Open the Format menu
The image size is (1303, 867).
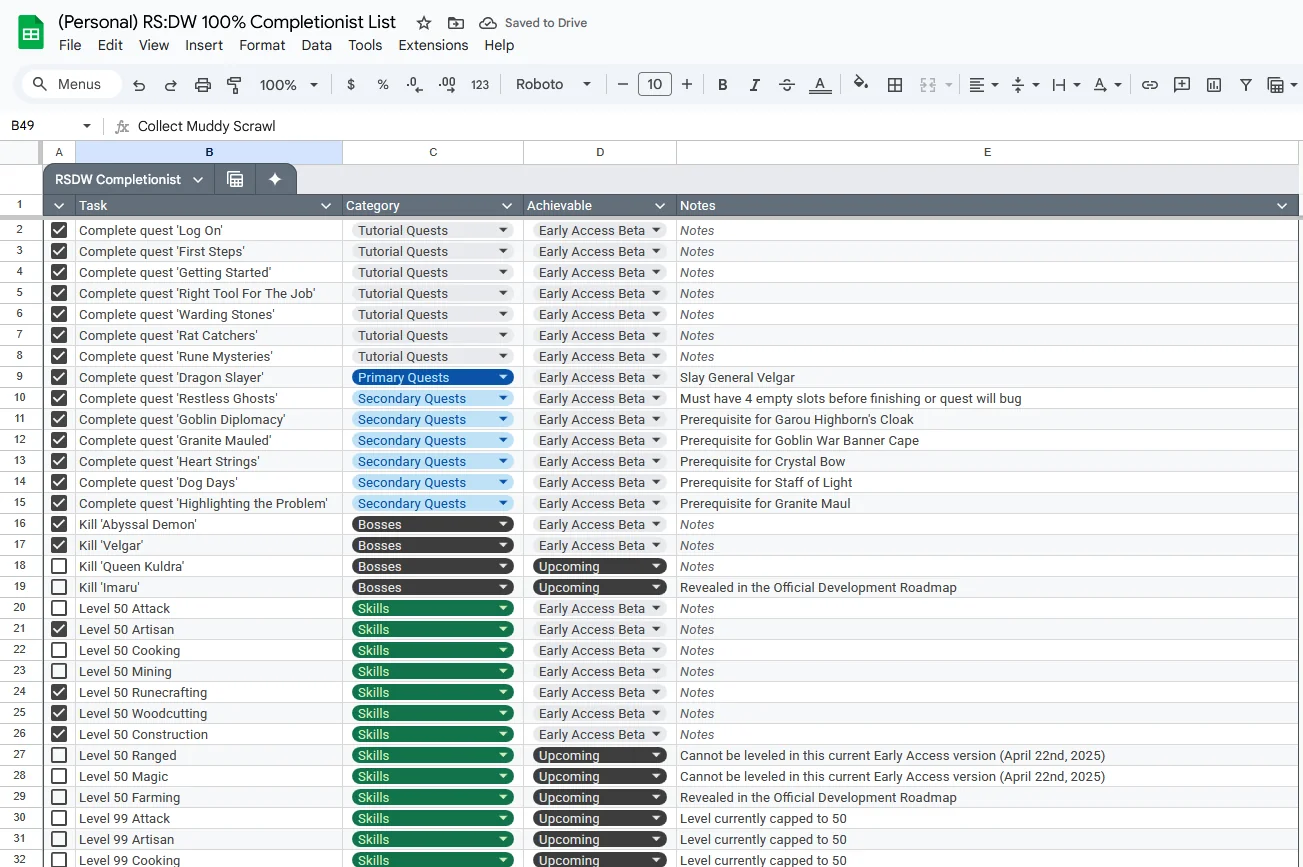(x=262, y=45)
